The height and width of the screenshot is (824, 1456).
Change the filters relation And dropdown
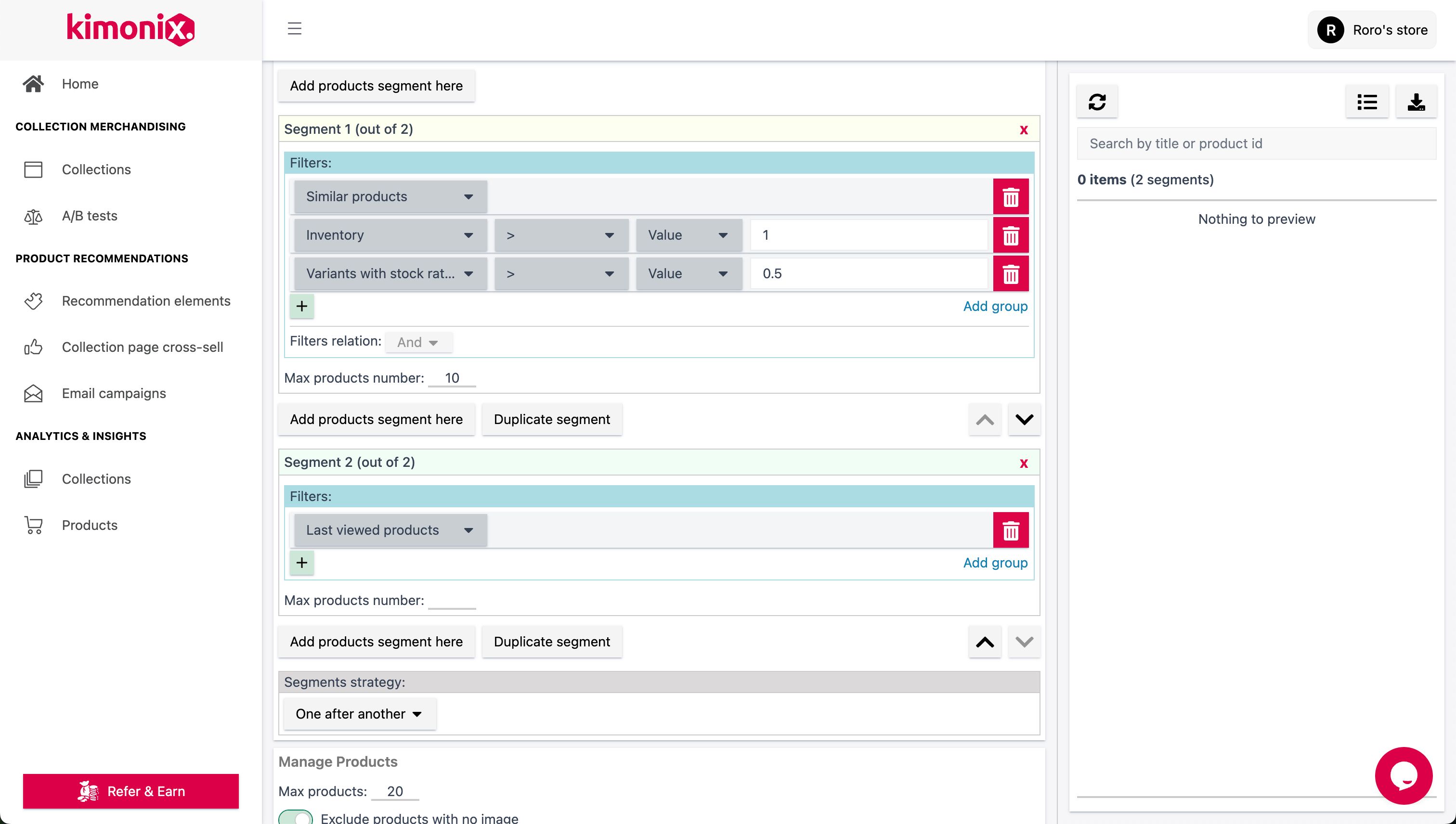point(418,342)
